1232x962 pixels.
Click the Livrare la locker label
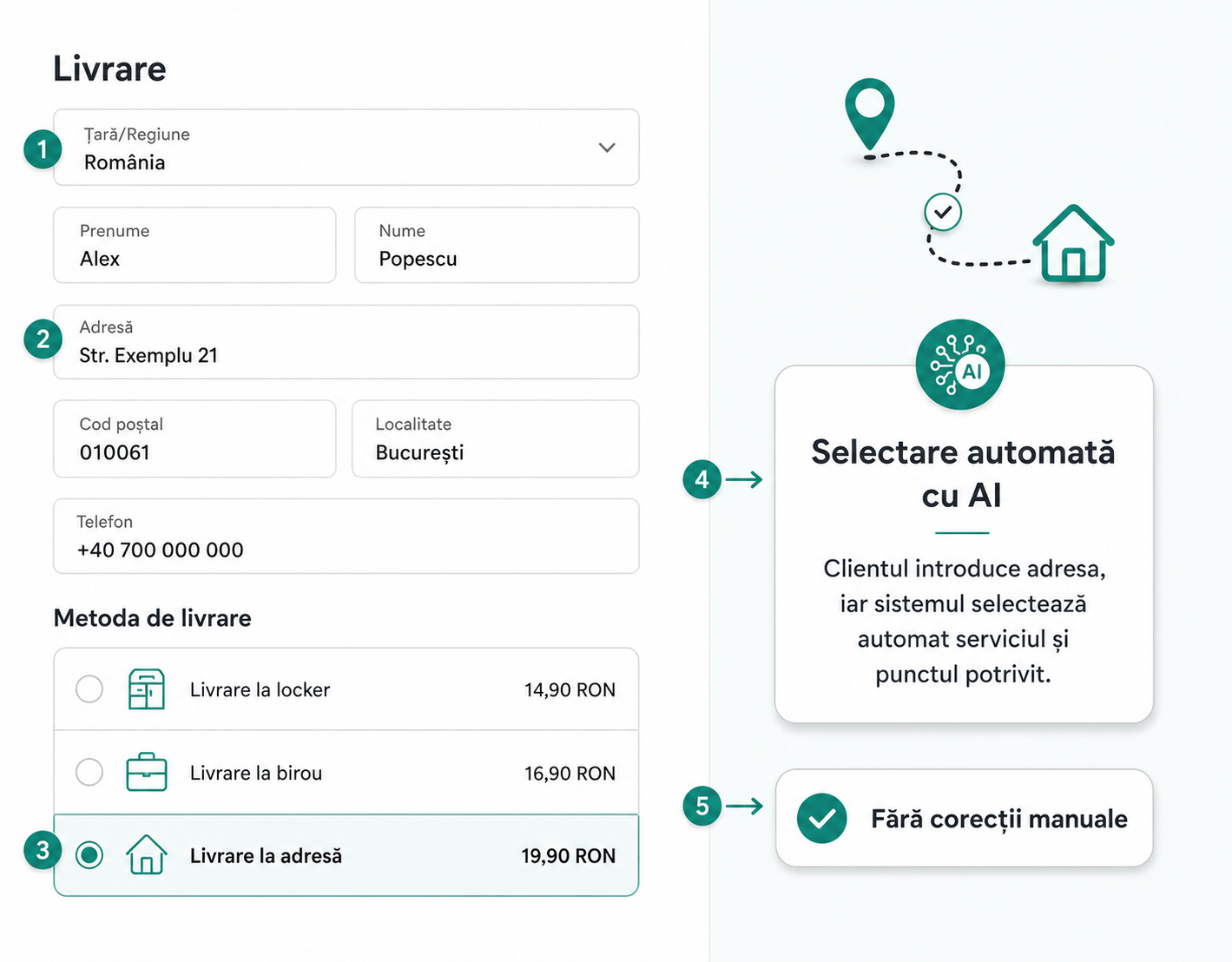(260, 690)
